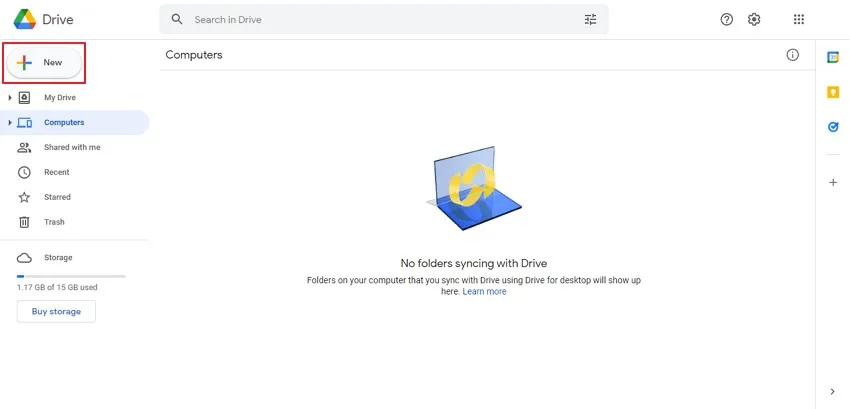Follow the Learn more link
The height and width of the screenshot is (409, 850).
pyautogui.click(x=484, y=291)
